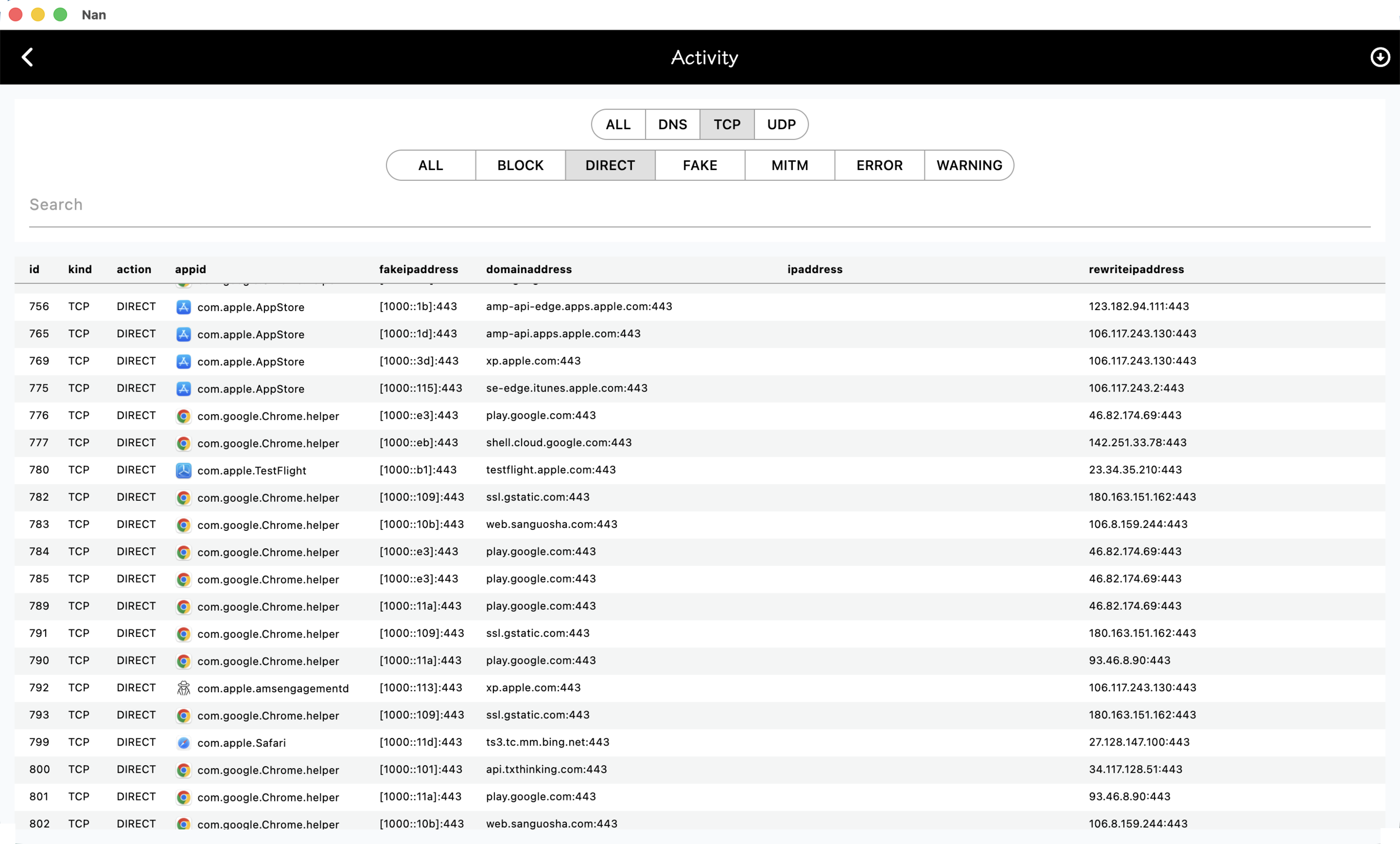Click the back arrow icon
This screenshot has width=1400, height=844.
(x=27, y=57)
